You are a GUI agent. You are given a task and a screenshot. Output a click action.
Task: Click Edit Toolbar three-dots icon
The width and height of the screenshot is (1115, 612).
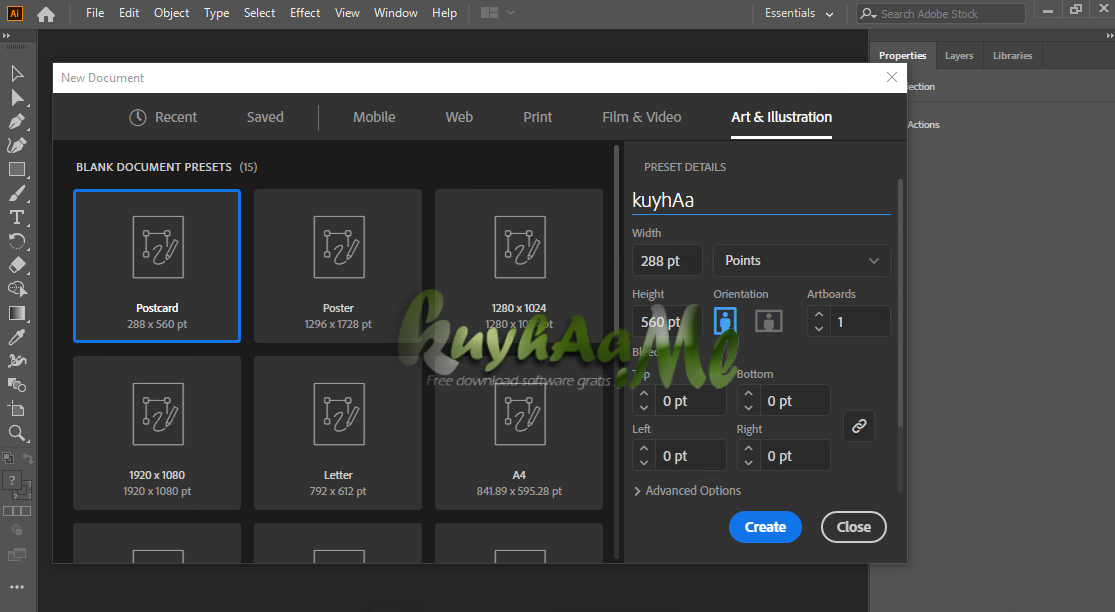17,587
